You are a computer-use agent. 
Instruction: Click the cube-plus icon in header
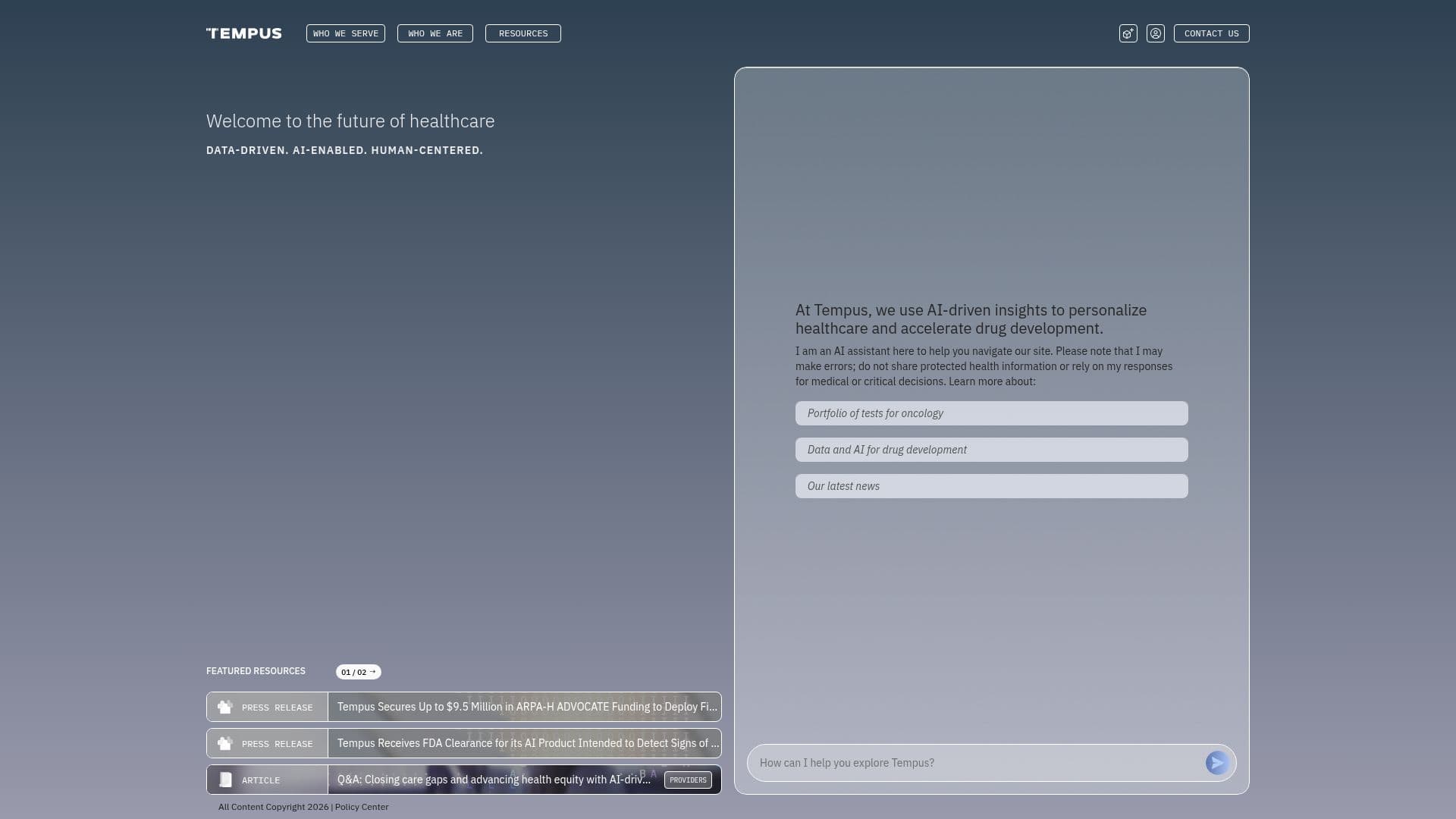[1128, 33]
